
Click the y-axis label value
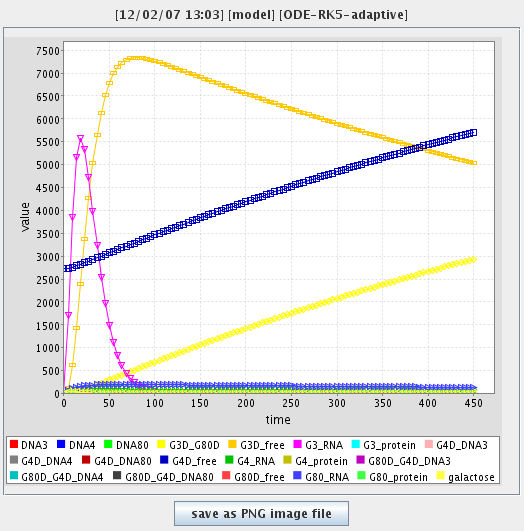[x=25, y=217]
